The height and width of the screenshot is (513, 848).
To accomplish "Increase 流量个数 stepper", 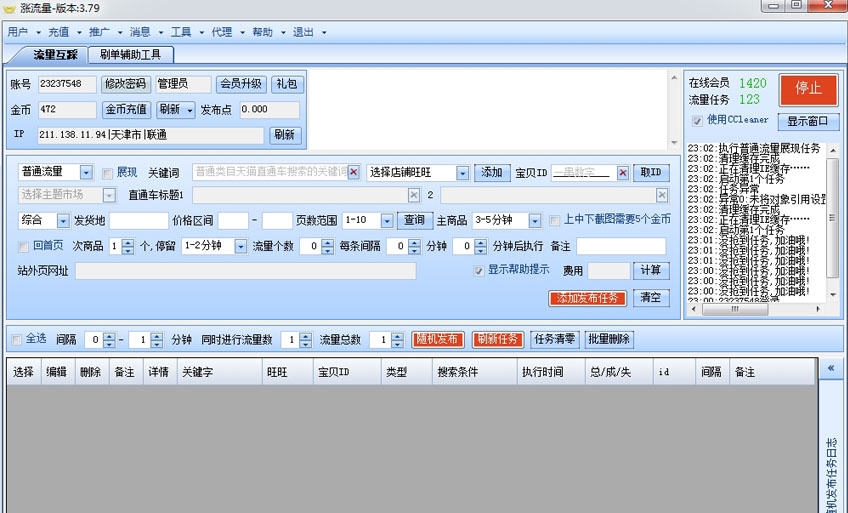I will point(327,243).
